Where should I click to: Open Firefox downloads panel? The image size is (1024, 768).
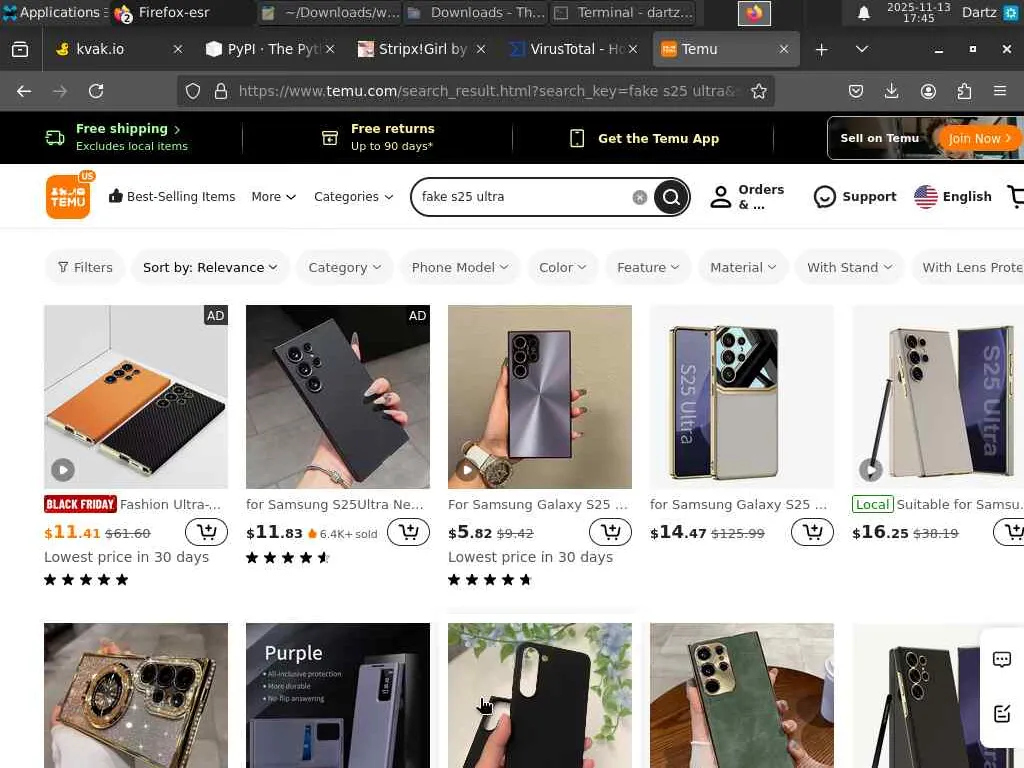(891, 91)
